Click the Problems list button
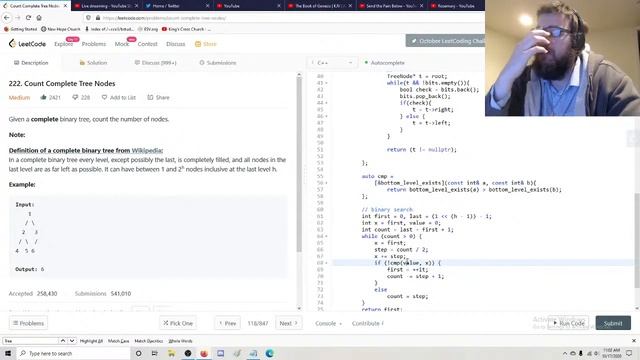This screenshot has height=360, width=640. pos(28,323)
